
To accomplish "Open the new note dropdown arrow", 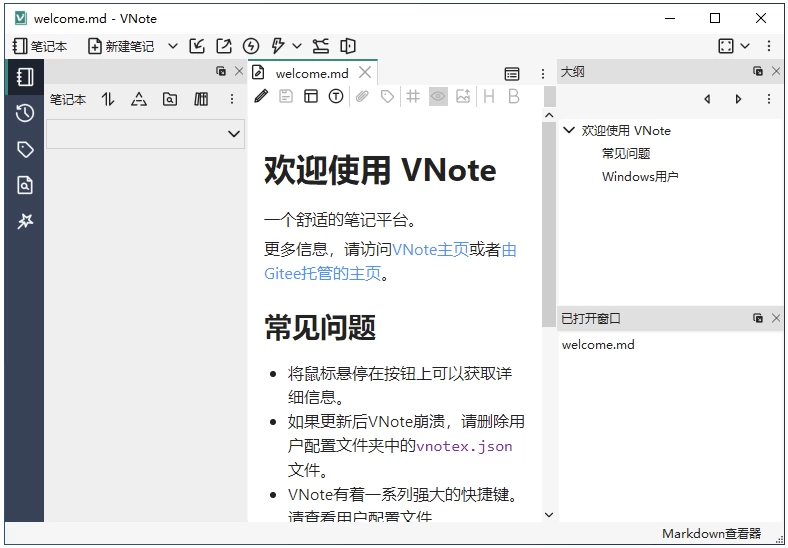I will tap(172, 46).
